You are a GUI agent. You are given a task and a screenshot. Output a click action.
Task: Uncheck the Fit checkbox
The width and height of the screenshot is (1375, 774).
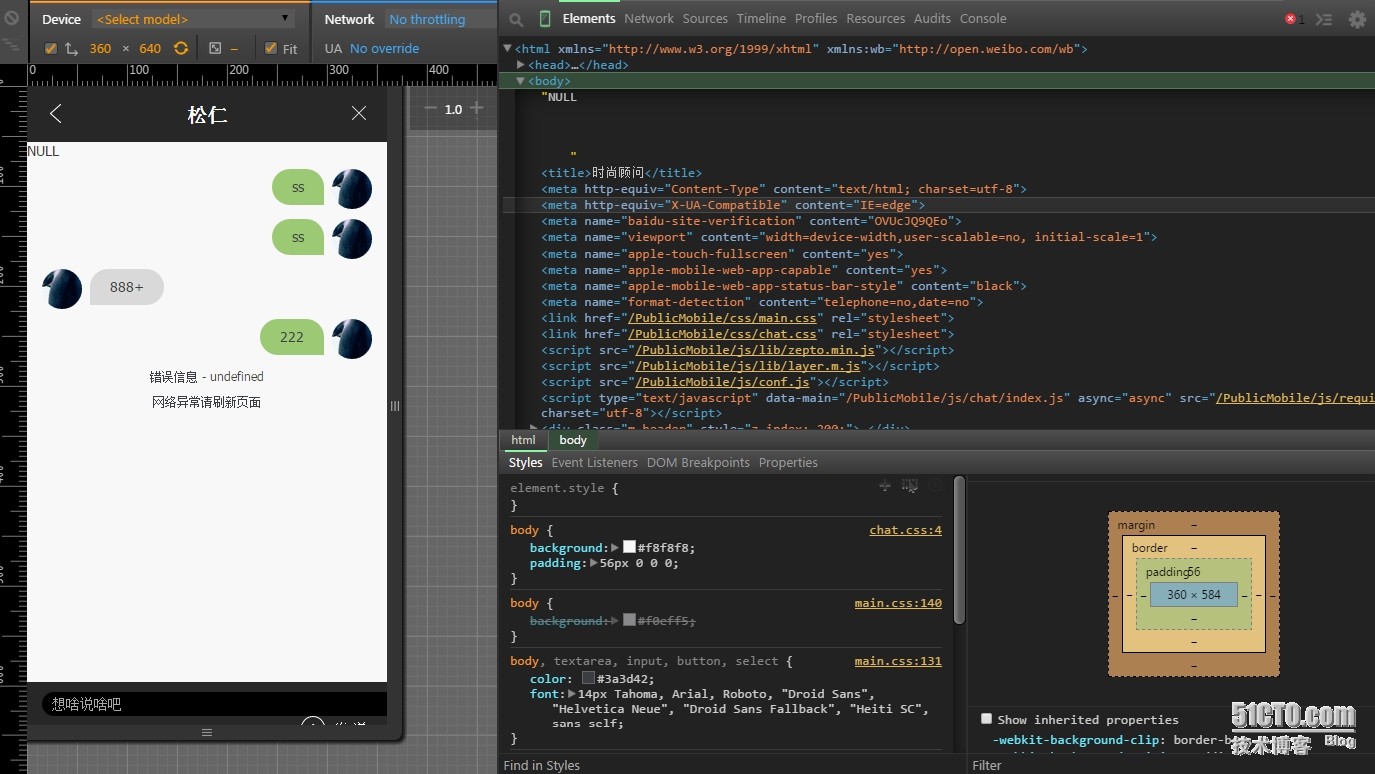(270, 48)
